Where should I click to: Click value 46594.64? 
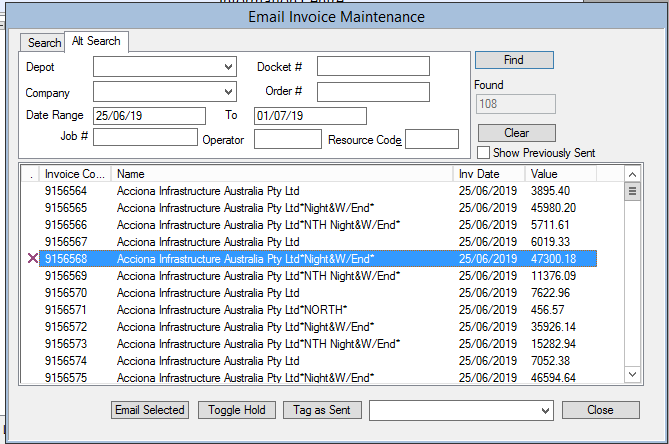(553, 377)
